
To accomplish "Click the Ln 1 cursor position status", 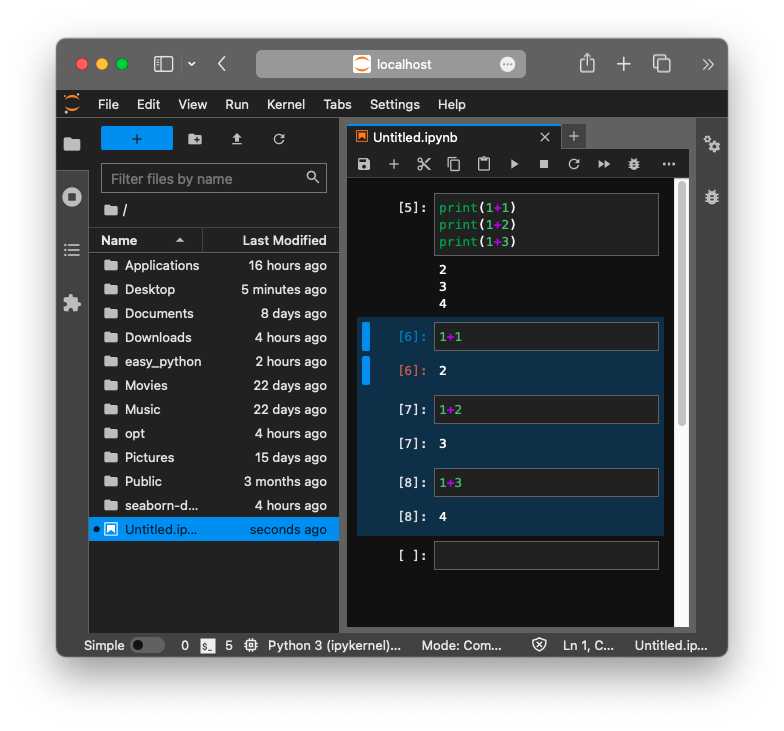I will (588, 646).
